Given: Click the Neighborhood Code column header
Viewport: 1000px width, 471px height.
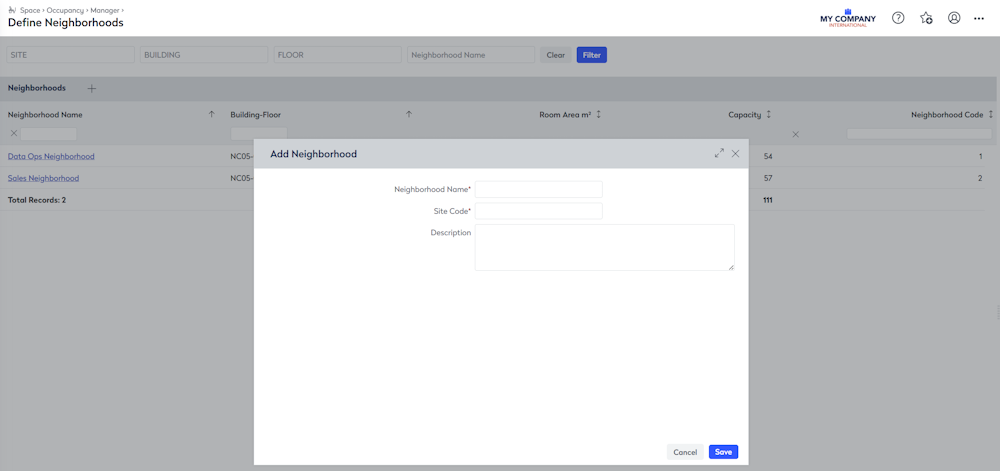Looking at the screenshot, I should tap(947, 115).
